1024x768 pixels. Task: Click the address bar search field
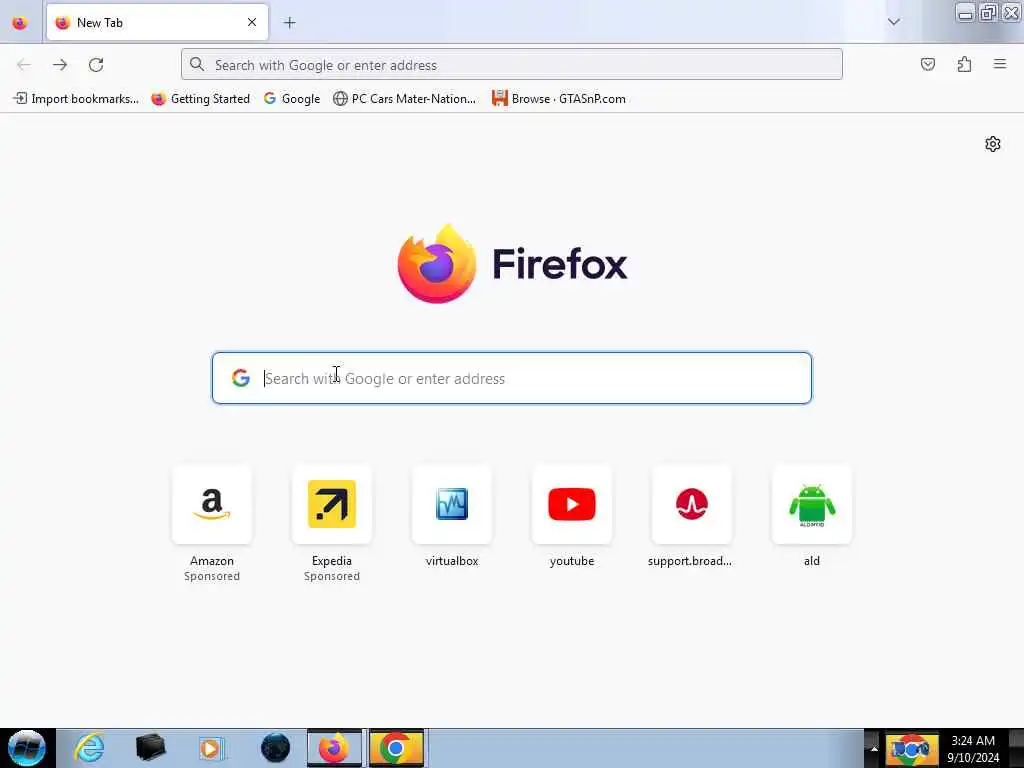512,65
